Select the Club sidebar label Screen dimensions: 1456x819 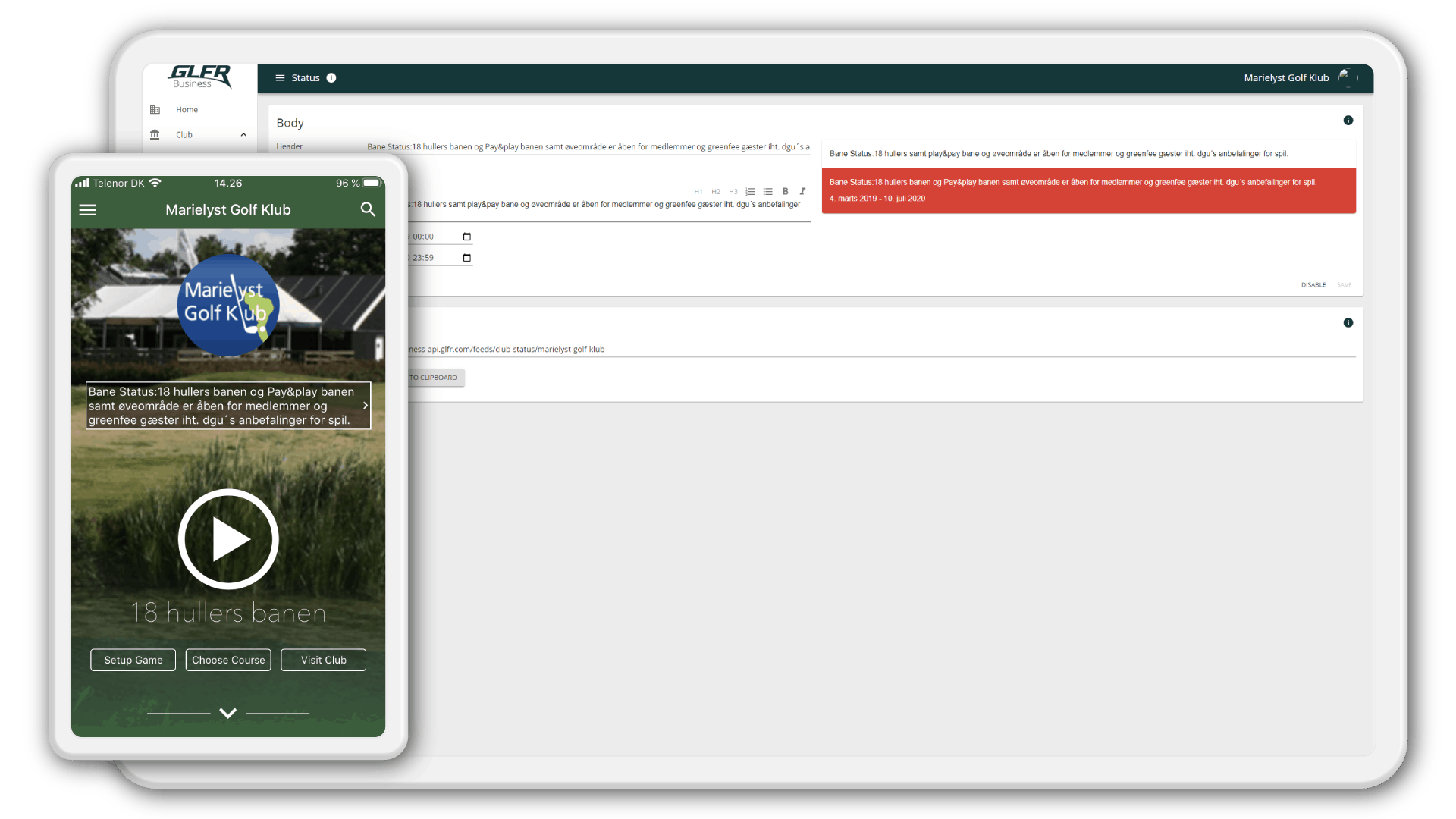click(184, 135)
